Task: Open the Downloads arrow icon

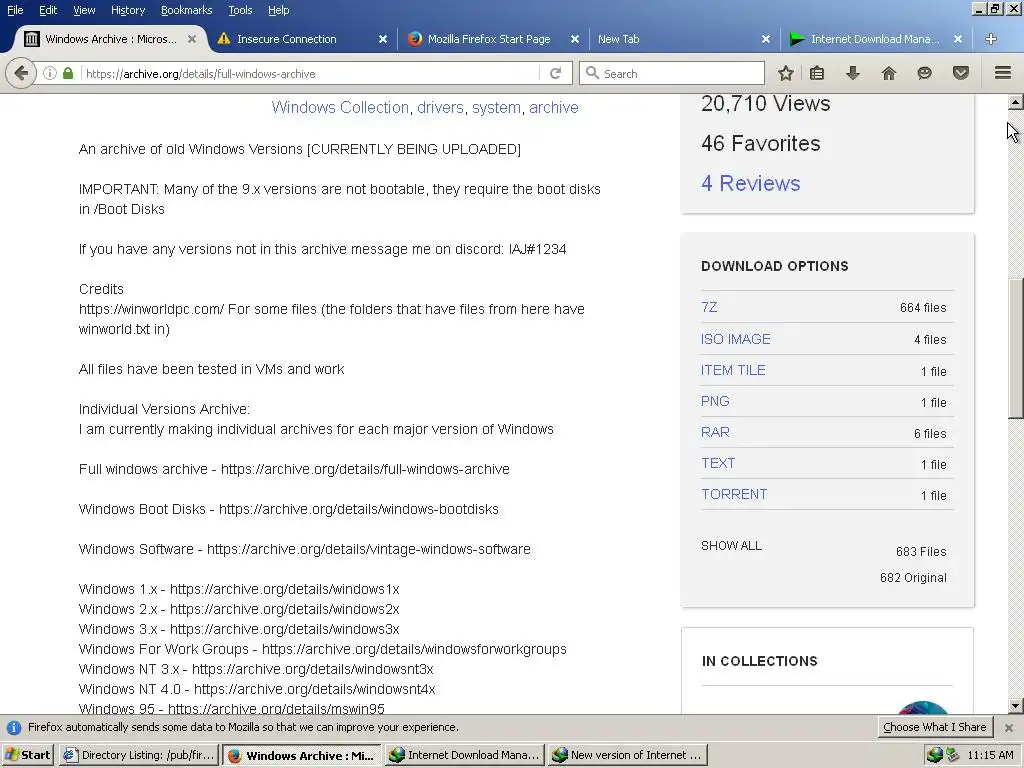Action: pos(852,73)
